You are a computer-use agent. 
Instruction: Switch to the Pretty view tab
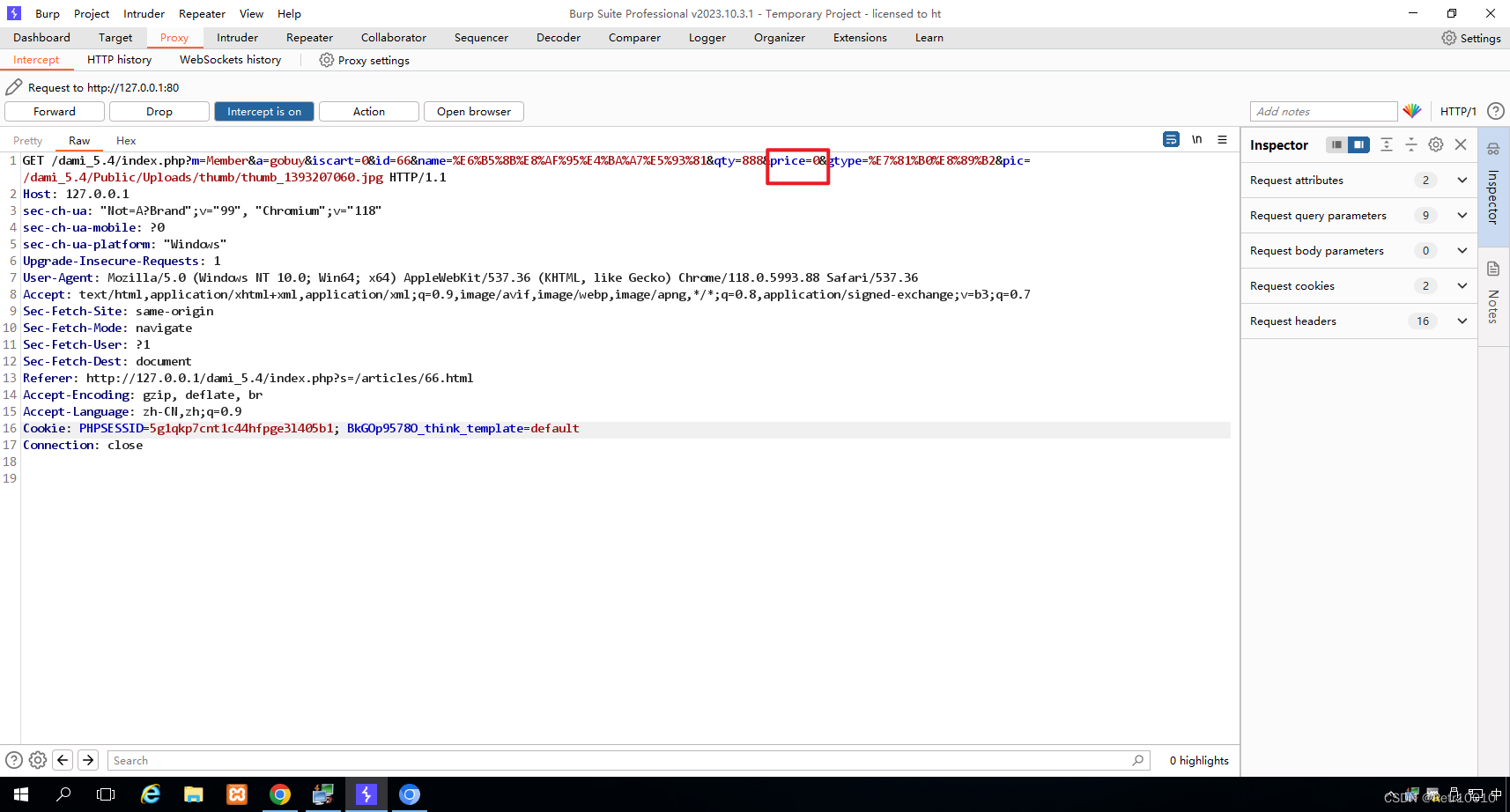coord(27,141)
